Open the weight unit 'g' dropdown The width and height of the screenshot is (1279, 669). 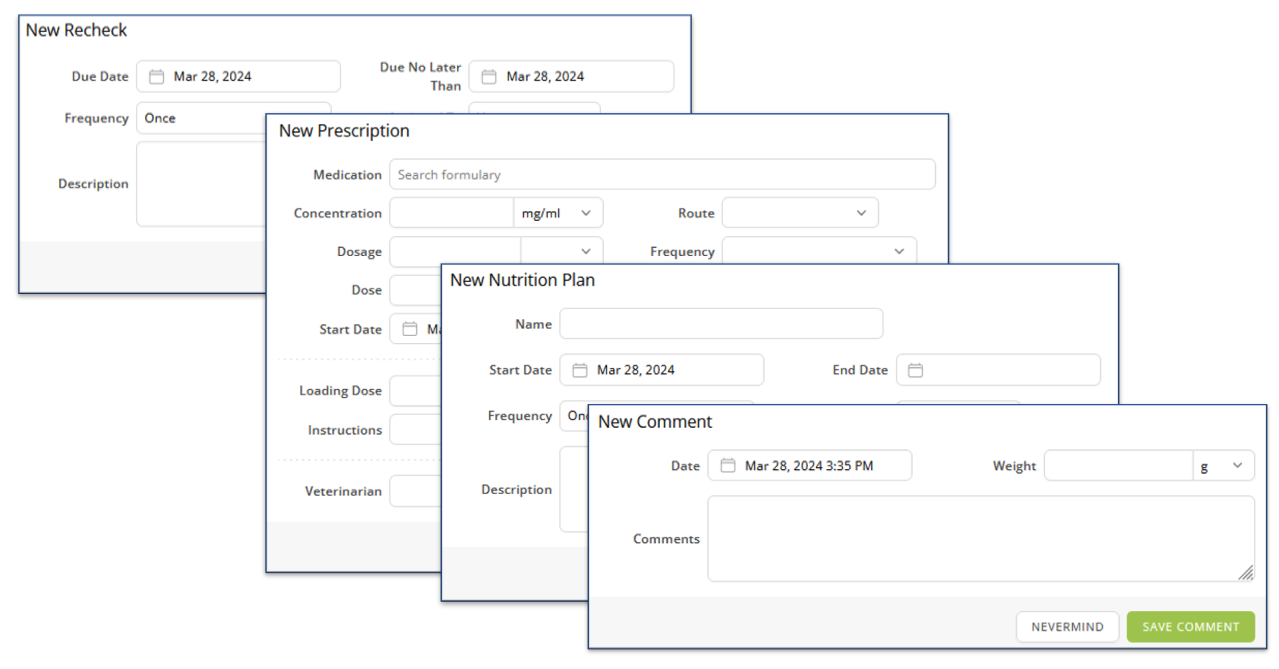[1224, 465]
